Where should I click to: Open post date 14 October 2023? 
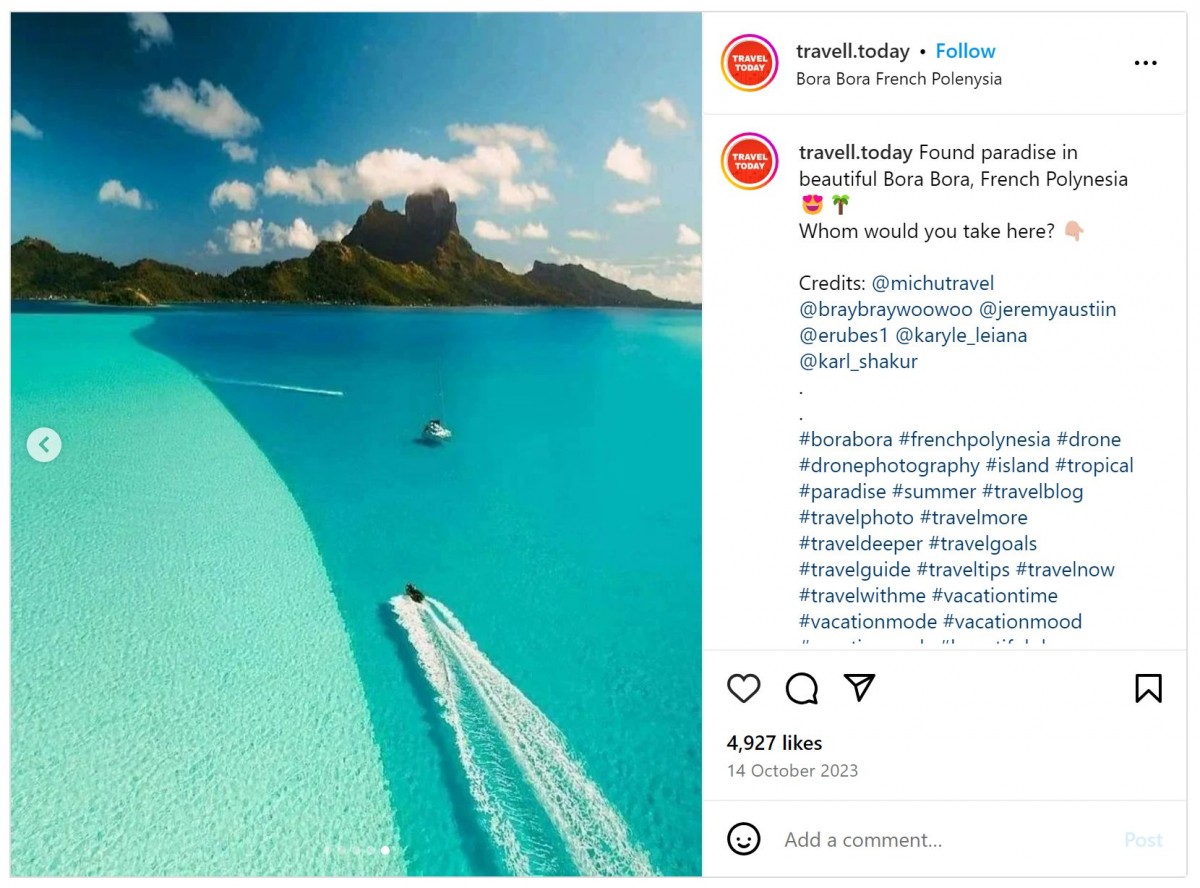pyautogui.click(x=792, y=771)
